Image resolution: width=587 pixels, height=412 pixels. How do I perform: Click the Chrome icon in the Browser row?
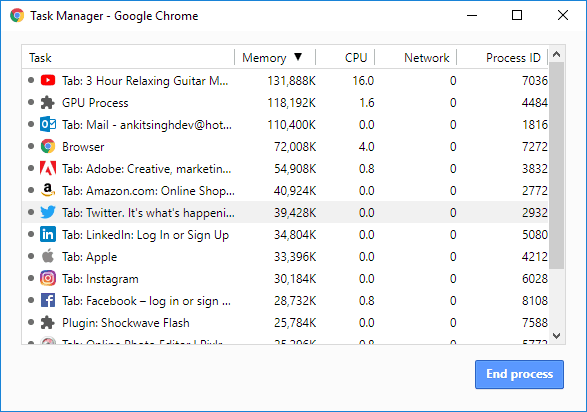[x=48, y=146]
